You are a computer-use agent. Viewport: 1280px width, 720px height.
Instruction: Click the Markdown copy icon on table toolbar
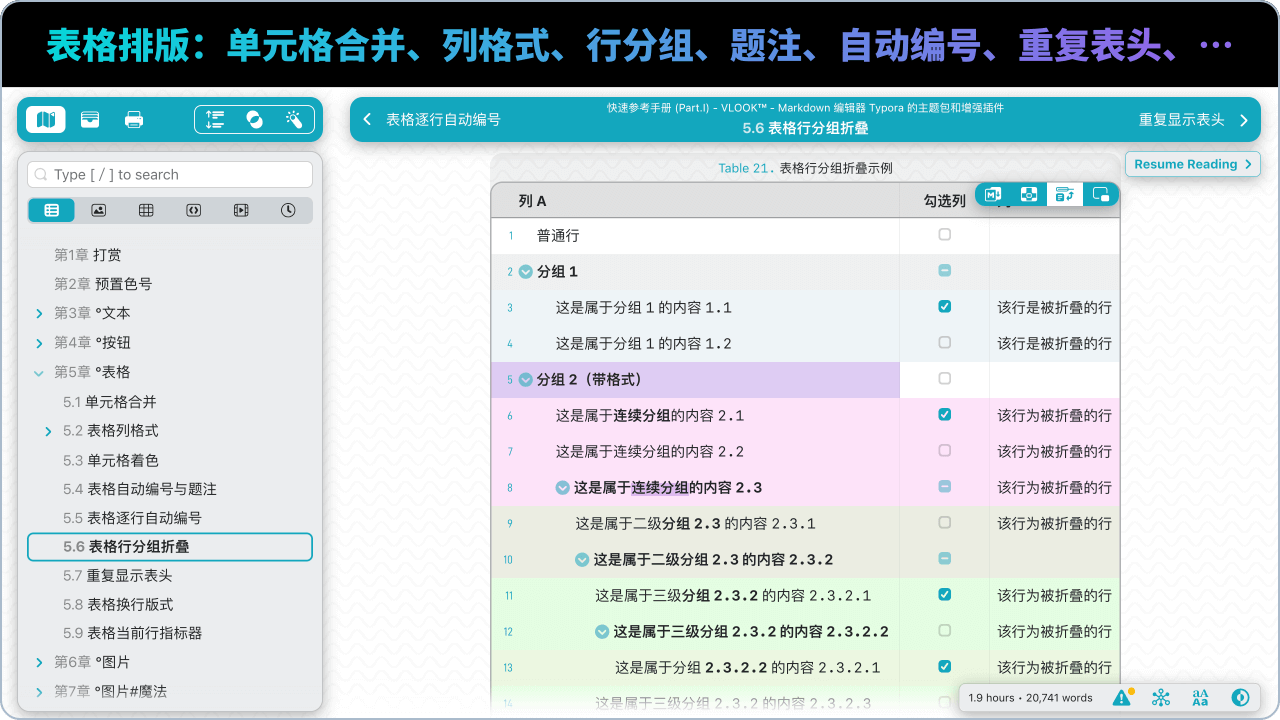(993, 195)
